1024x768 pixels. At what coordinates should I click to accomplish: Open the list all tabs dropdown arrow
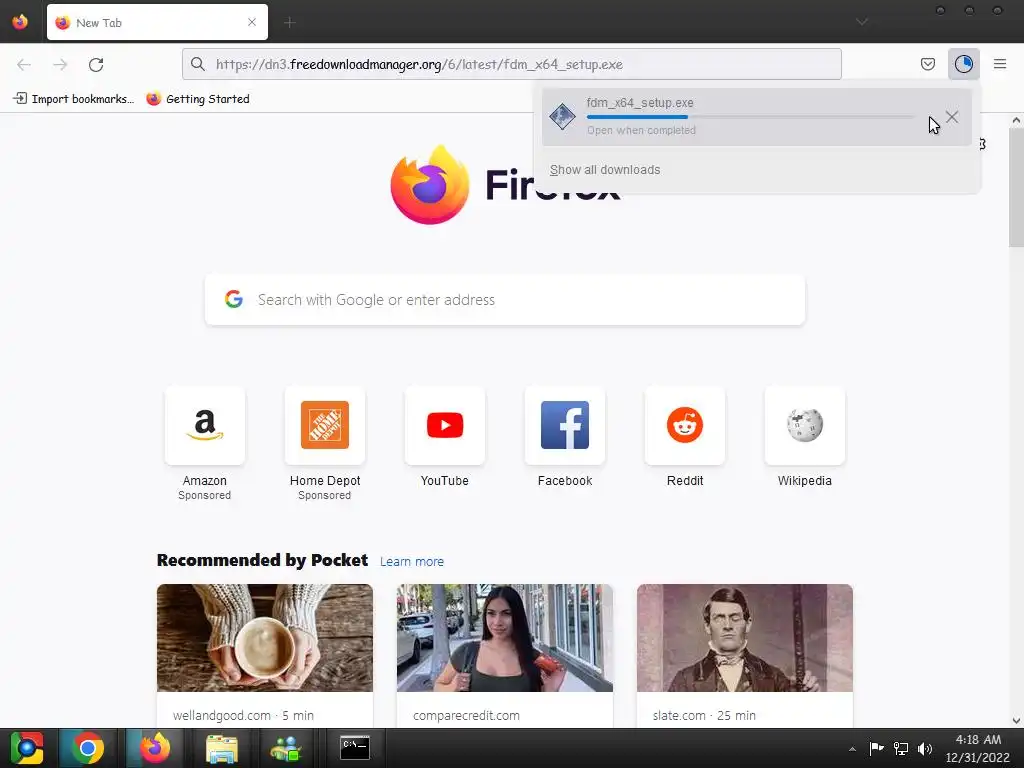tap(862, 22)
